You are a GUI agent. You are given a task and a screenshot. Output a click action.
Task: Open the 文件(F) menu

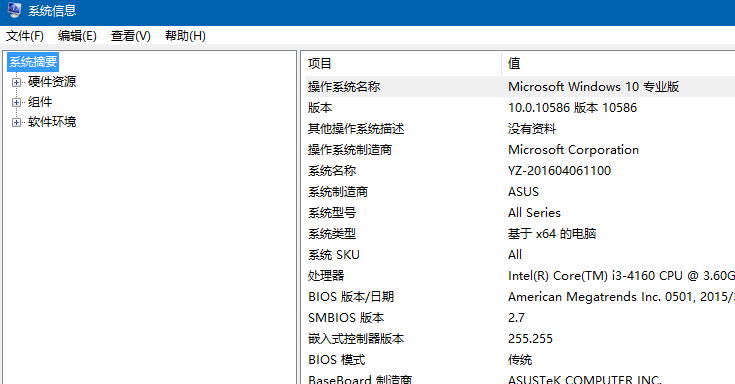[25, 36]
